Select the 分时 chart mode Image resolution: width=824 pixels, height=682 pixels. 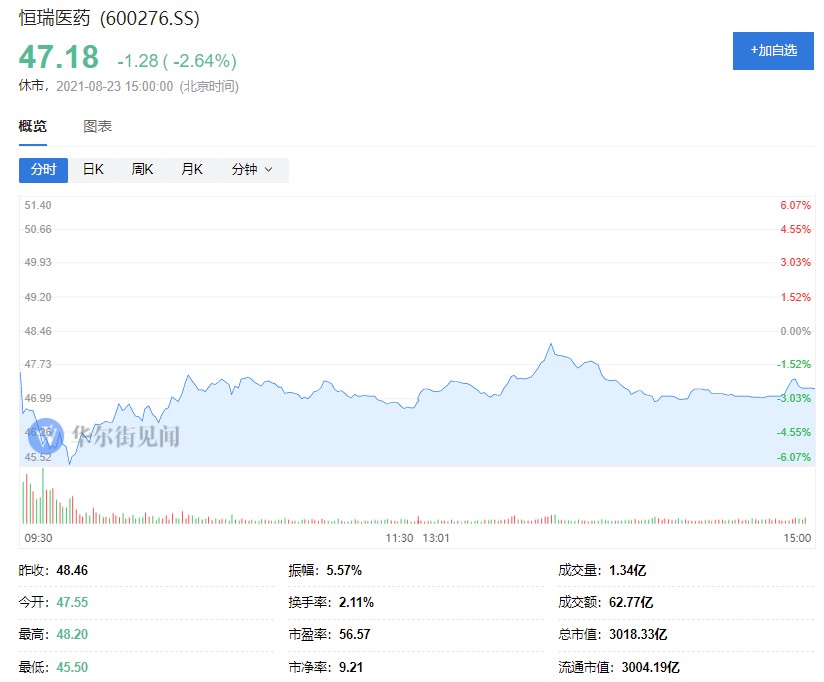point(43,170)
